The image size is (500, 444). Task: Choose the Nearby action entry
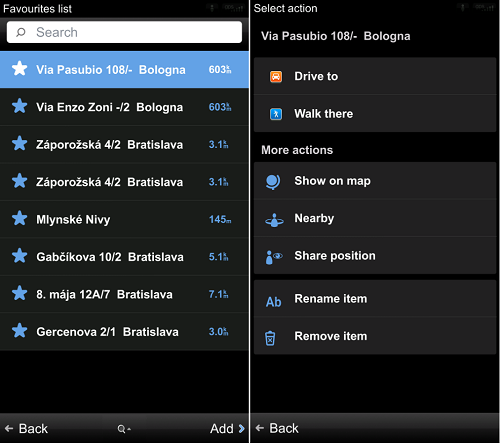[375, 218]
